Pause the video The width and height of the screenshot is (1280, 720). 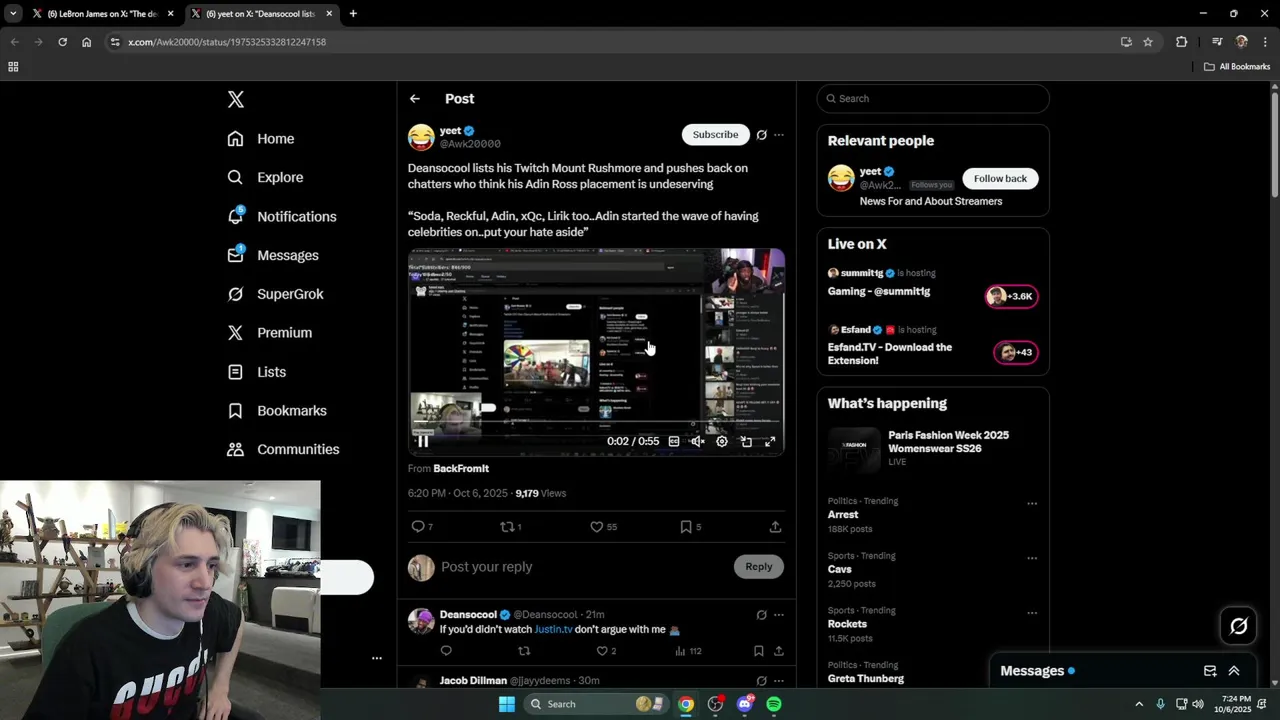(423, 441)
